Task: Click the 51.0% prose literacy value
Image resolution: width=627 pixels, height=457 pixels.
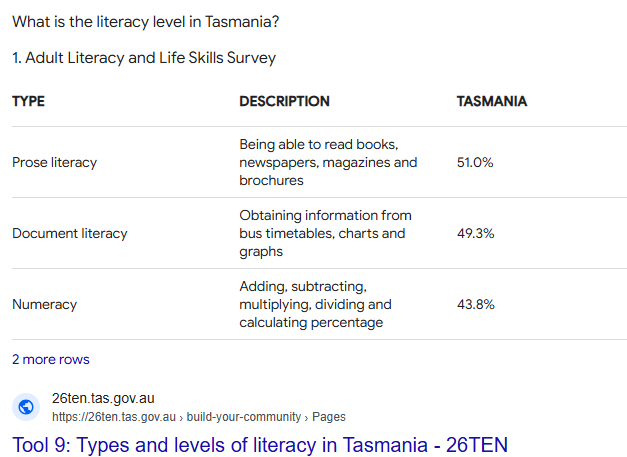Action: pyautogui.click(x=475, y=162)
